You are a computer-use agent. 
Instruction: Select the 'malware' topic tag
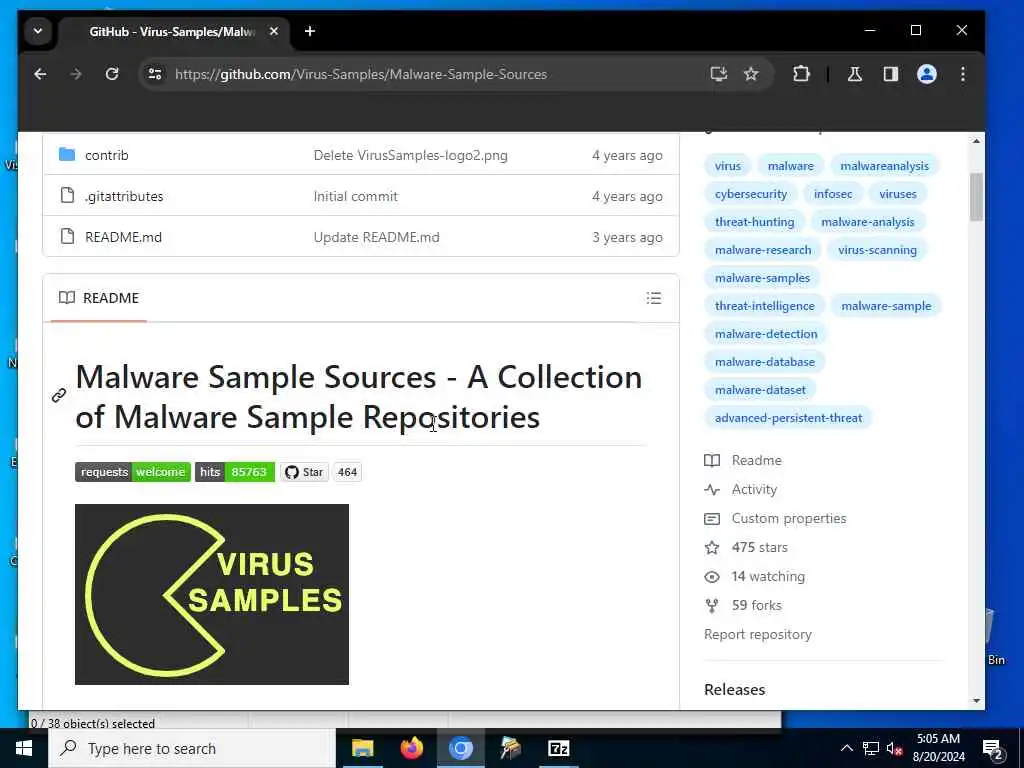(x=790, y=166)
